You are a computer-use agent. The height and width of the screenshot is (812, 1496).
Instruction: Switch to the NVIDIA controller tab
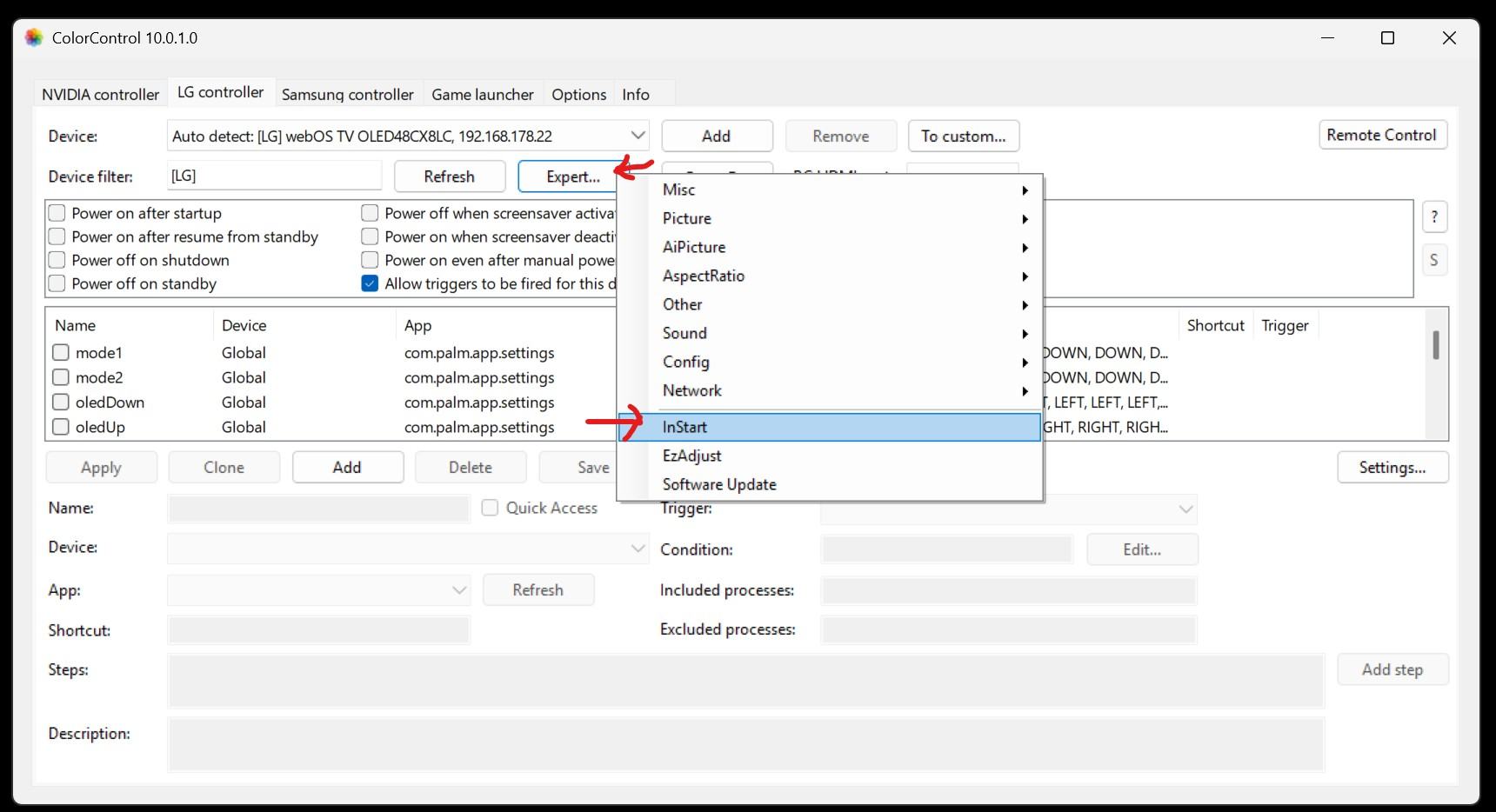101,94
